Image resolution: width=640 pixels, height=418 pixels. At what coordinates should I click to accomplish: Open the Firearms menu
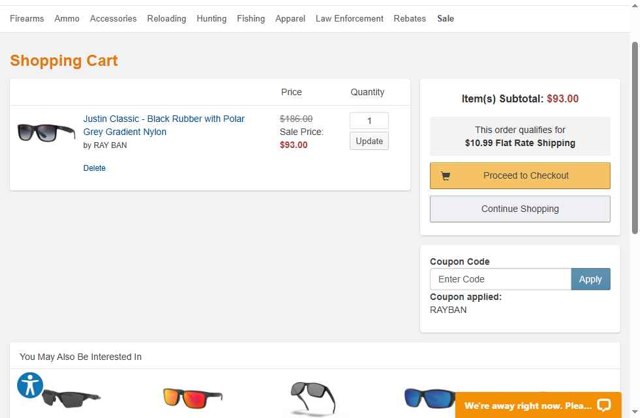coord(27,19)
